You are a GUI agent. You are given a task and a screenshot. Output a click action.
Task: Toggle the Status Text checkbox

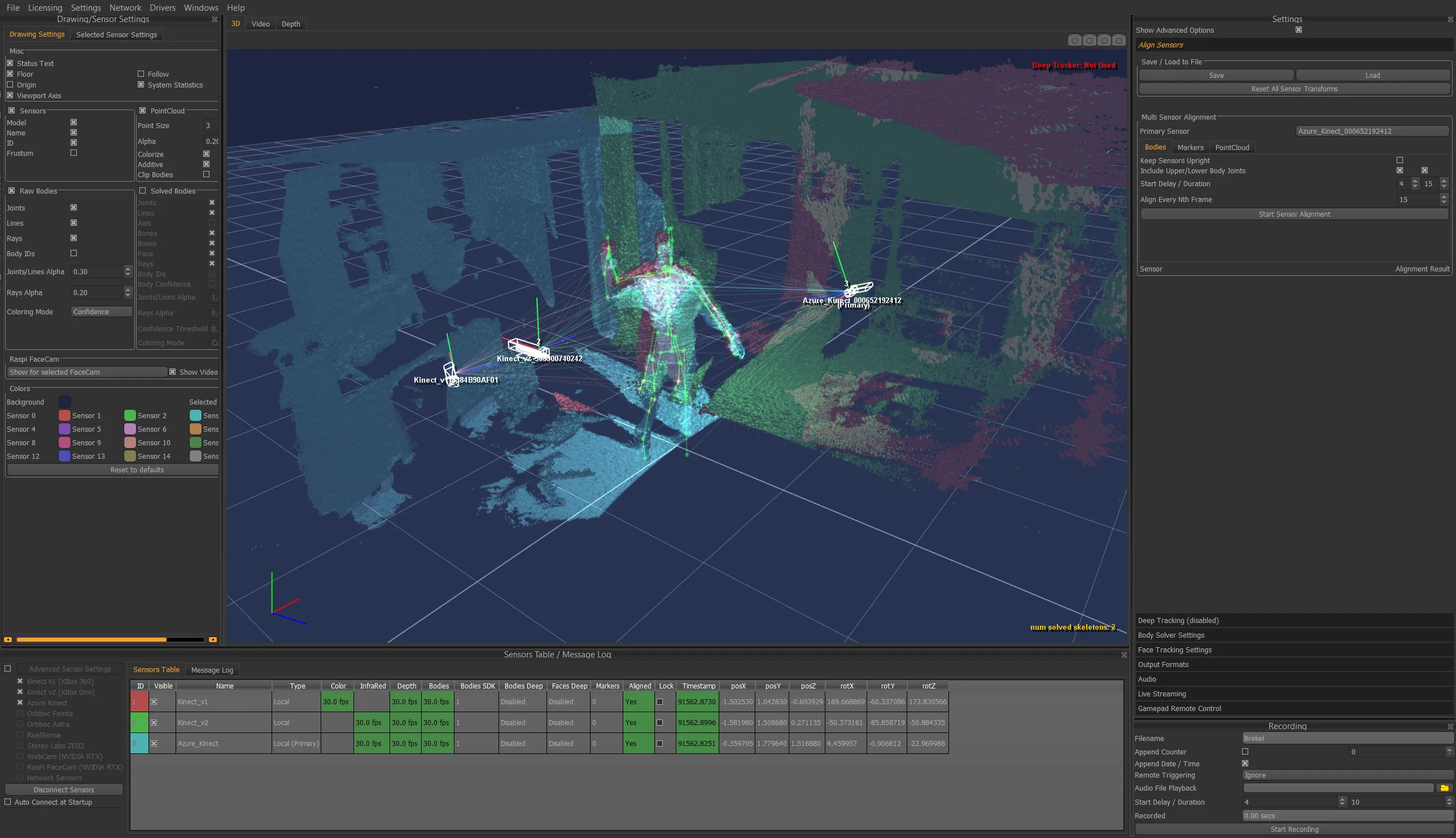(x=10, y=63)
